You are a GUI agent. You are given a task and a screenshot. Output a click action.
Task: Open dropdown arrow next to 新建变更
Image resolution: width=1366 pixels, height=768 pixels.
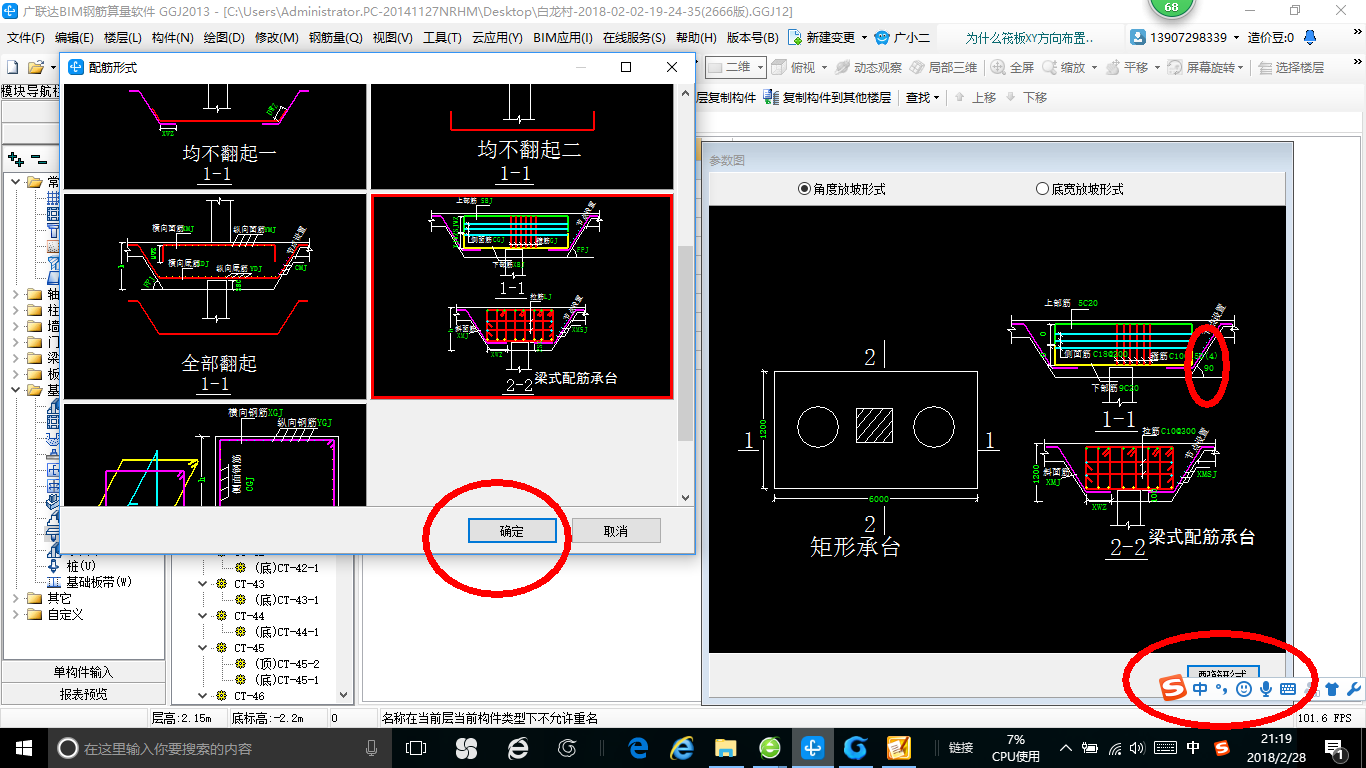(x=863, y=38)
